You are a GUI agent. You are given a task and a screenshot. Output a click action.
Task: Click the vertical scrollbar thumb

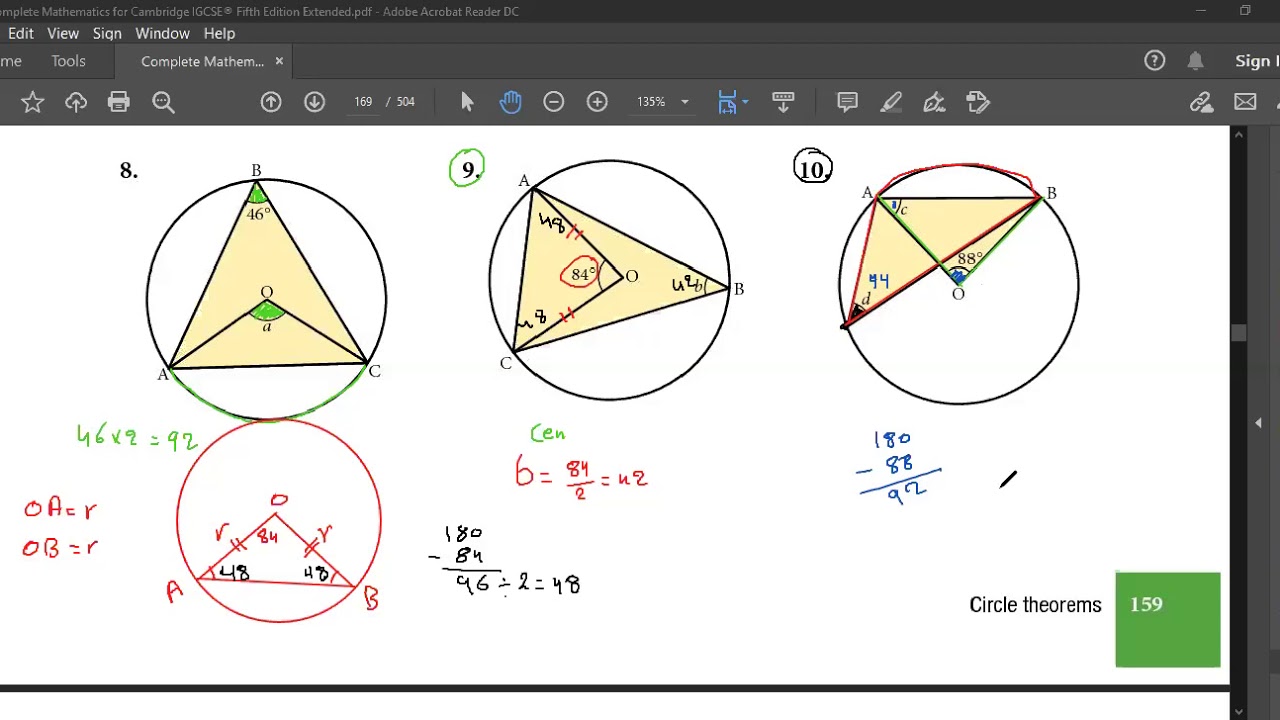point(1239,333)
